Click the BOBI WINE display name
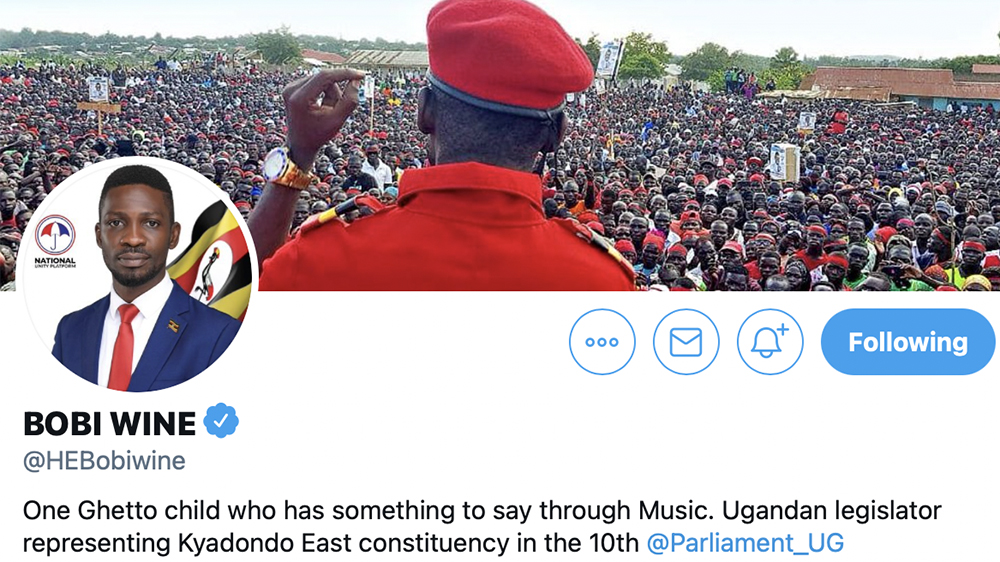This screenshot has height=562, width=1000. (x=110, y=424)
